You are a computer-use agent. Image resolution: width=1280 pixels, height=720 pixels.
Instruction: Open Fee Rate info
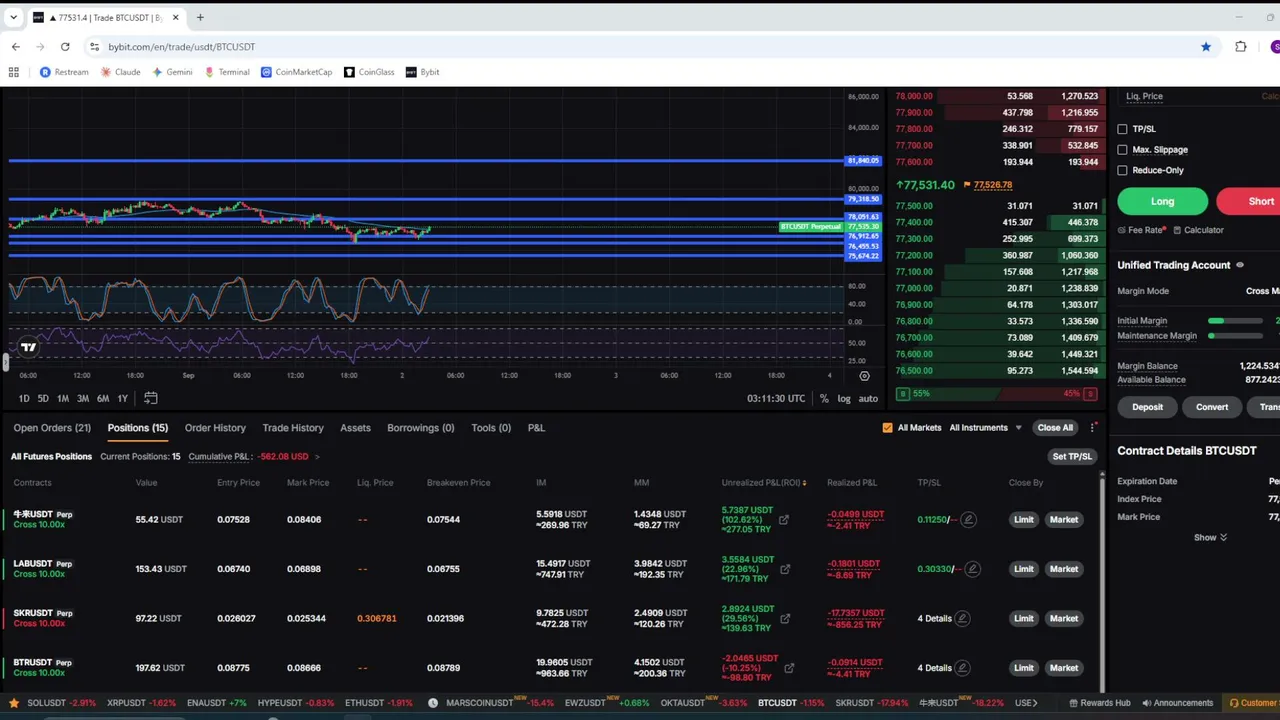pyautogui.click(x=1141, y=230)
